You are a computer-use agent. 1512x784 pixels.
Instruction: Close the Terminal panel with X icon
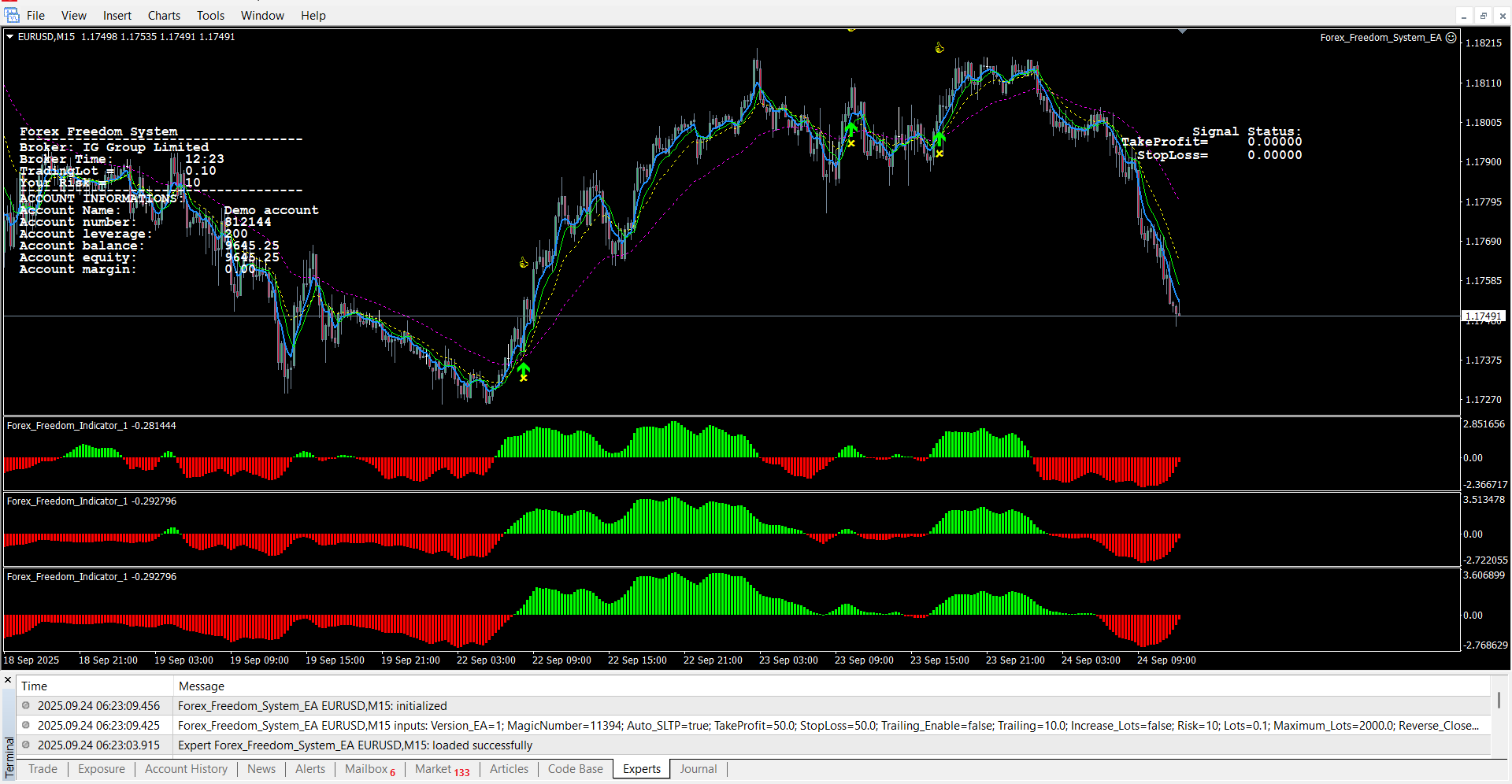8,680
